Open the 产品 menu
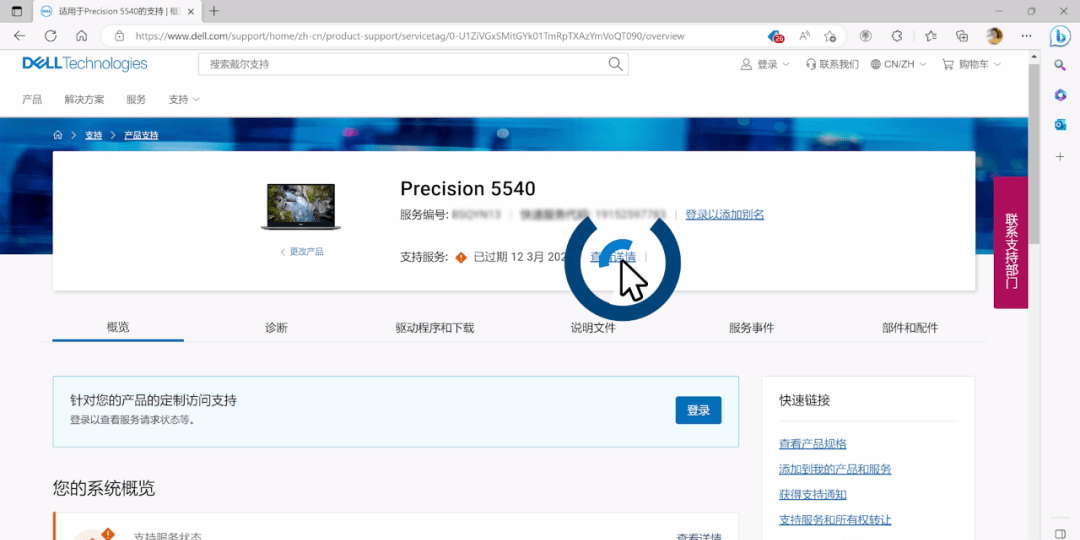This screenshot has width=1080, height=540. [32, 99]
